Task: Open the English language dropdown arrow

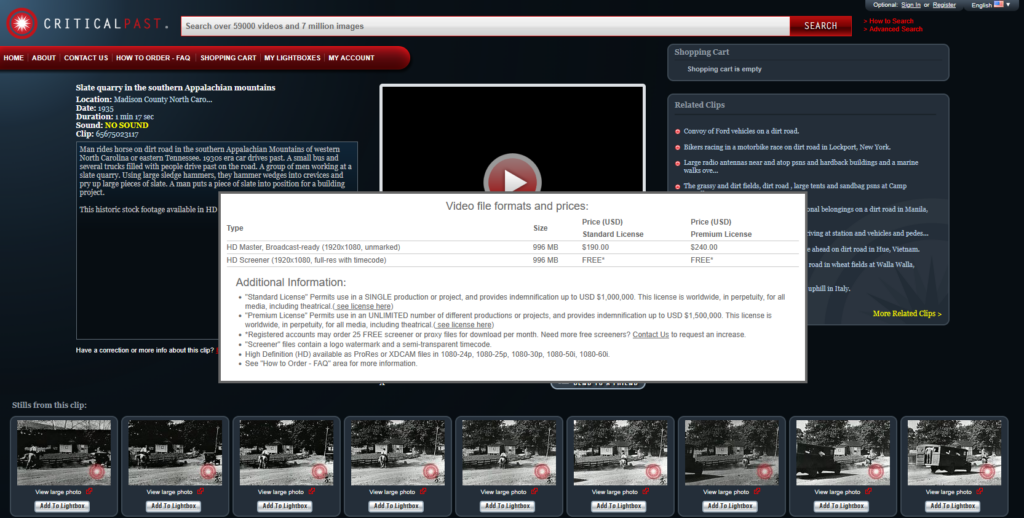Action: point(1008,5)
